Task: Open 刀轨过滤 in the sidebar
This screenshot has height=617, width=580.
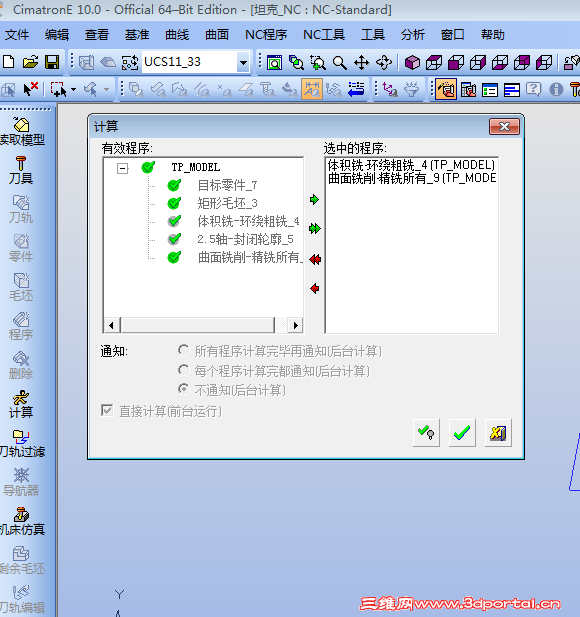Action: 22,443
